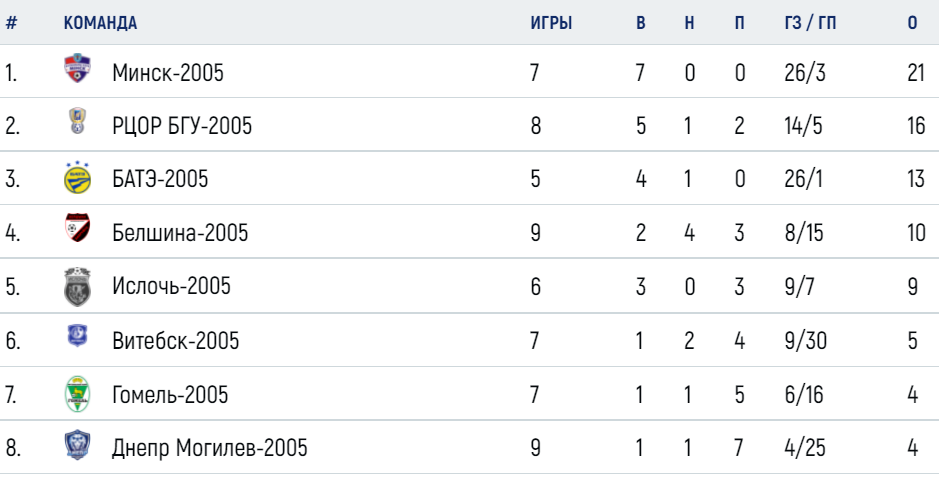This screenshot has width=939, height=479.
Task: Click the Белшина-2005 red-black crest
Action: click(77, 228)
